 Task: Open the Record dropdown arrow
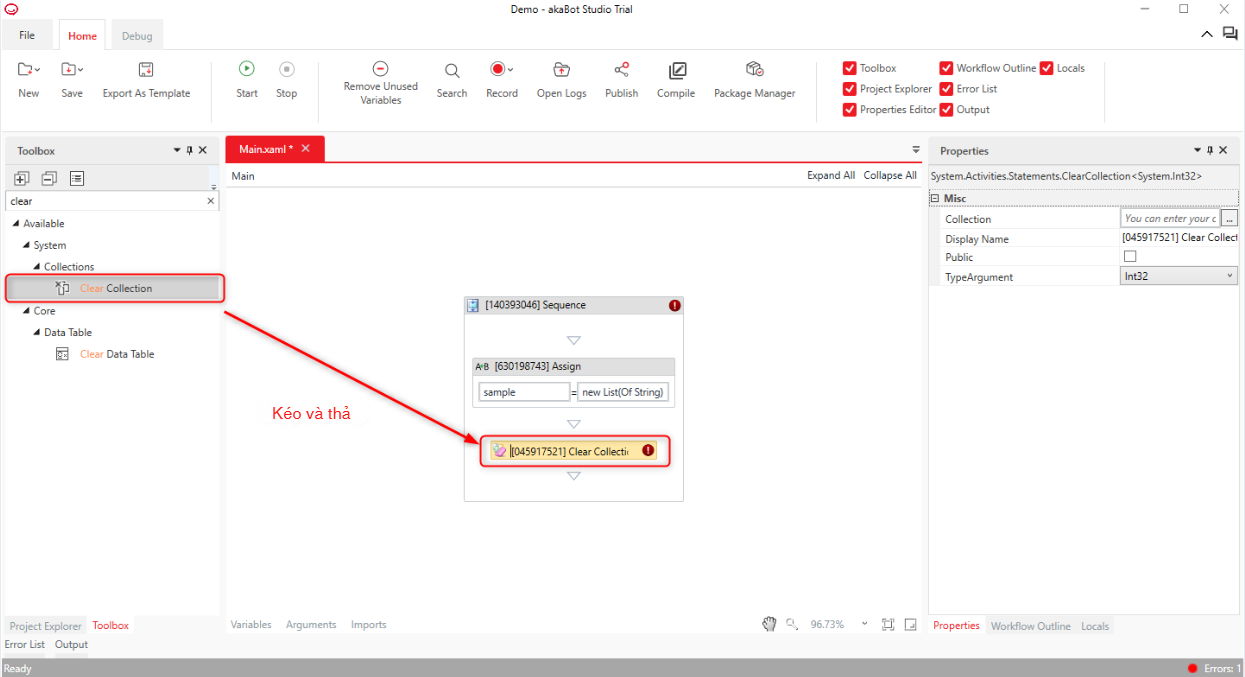pyautogui.click(x=510, y=69)
